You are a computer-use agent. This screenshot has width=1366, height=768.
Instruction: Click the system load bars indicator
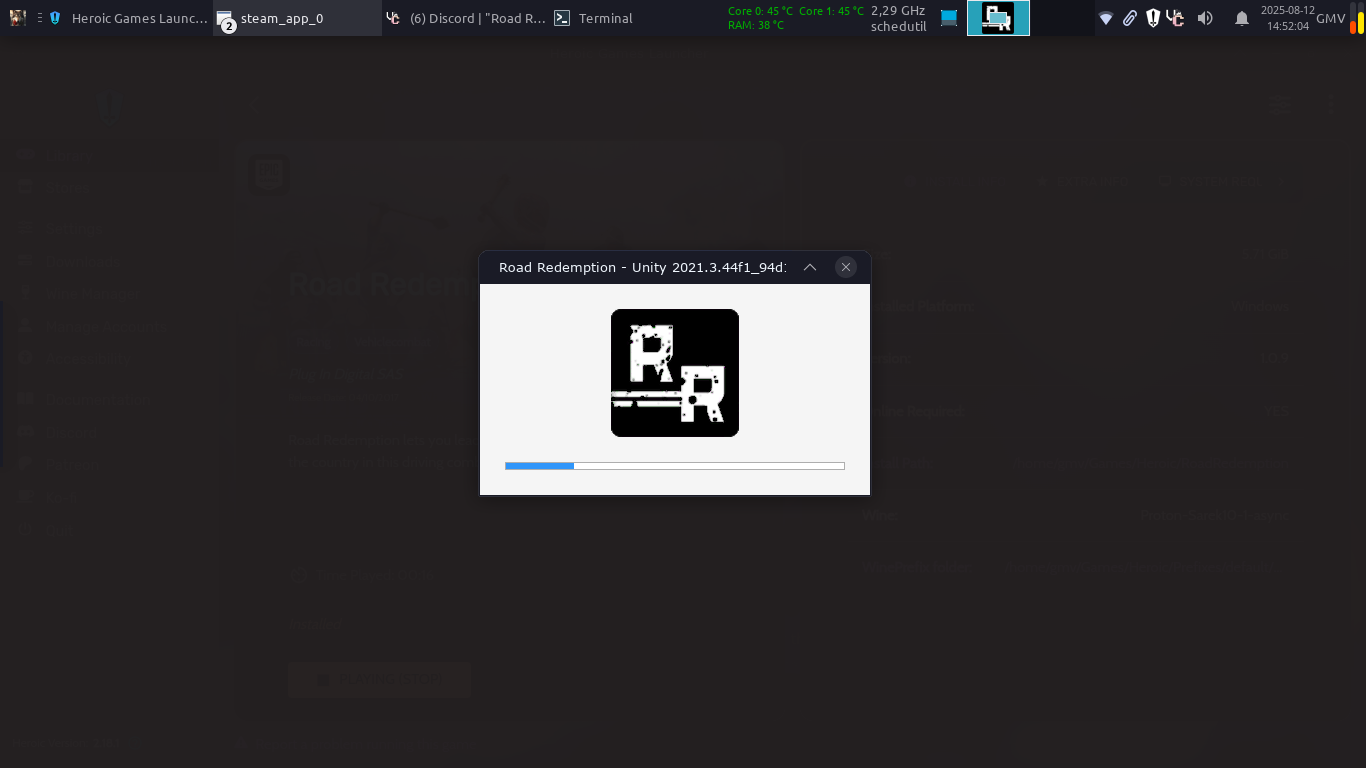[1355, 18]
